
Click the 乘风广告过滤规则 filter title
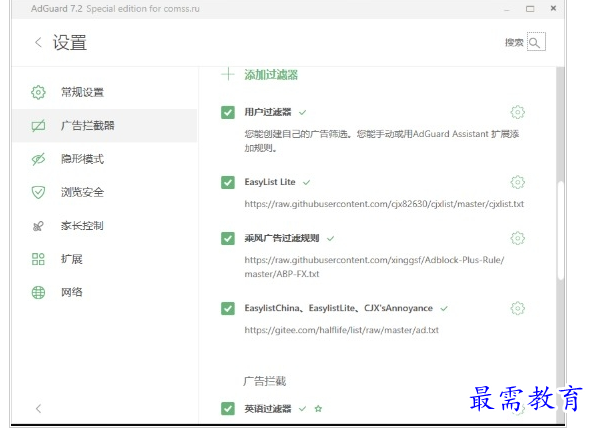coord(282,238)
